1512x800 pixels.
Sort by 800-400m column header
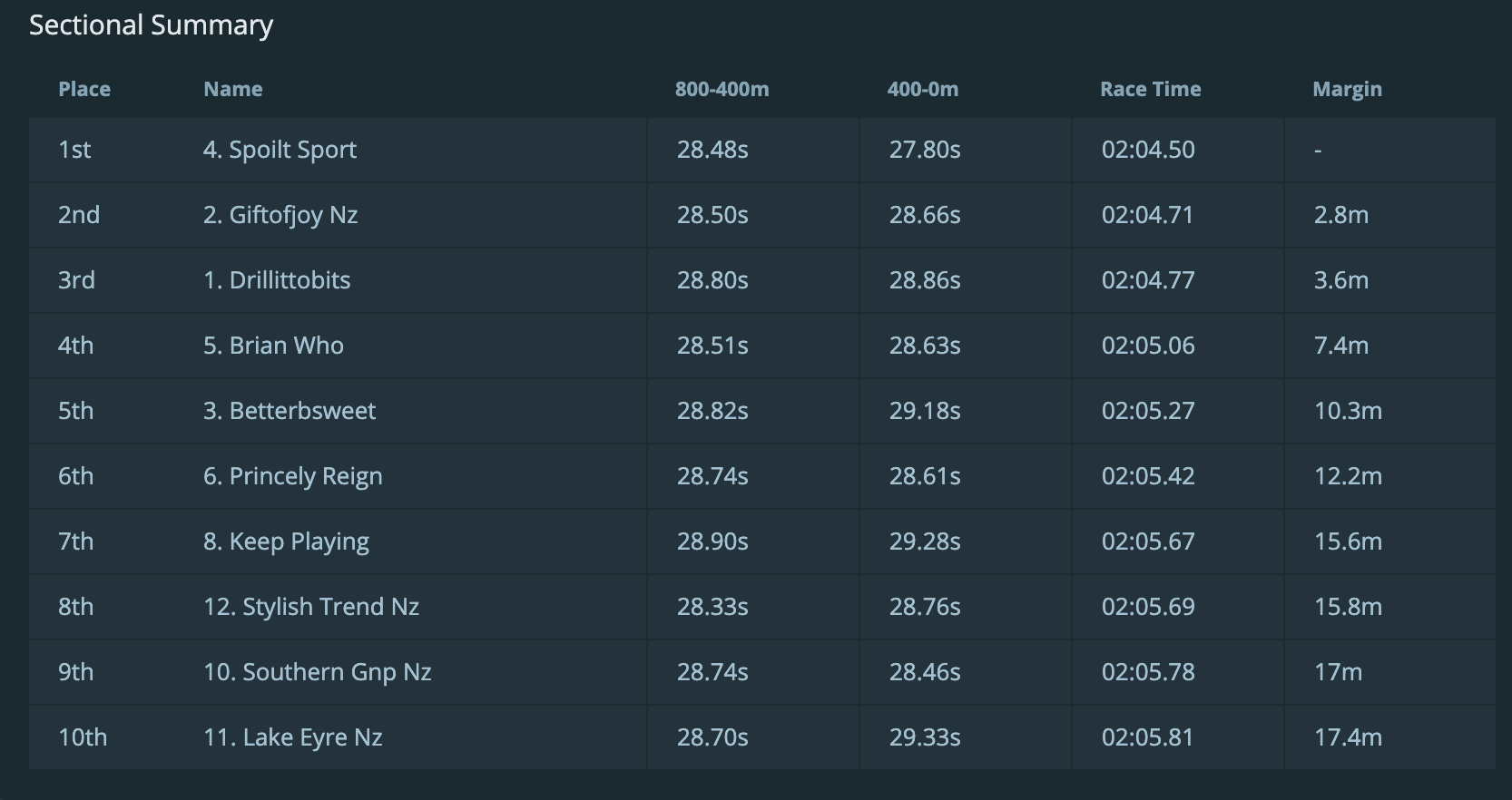[722, 89]
